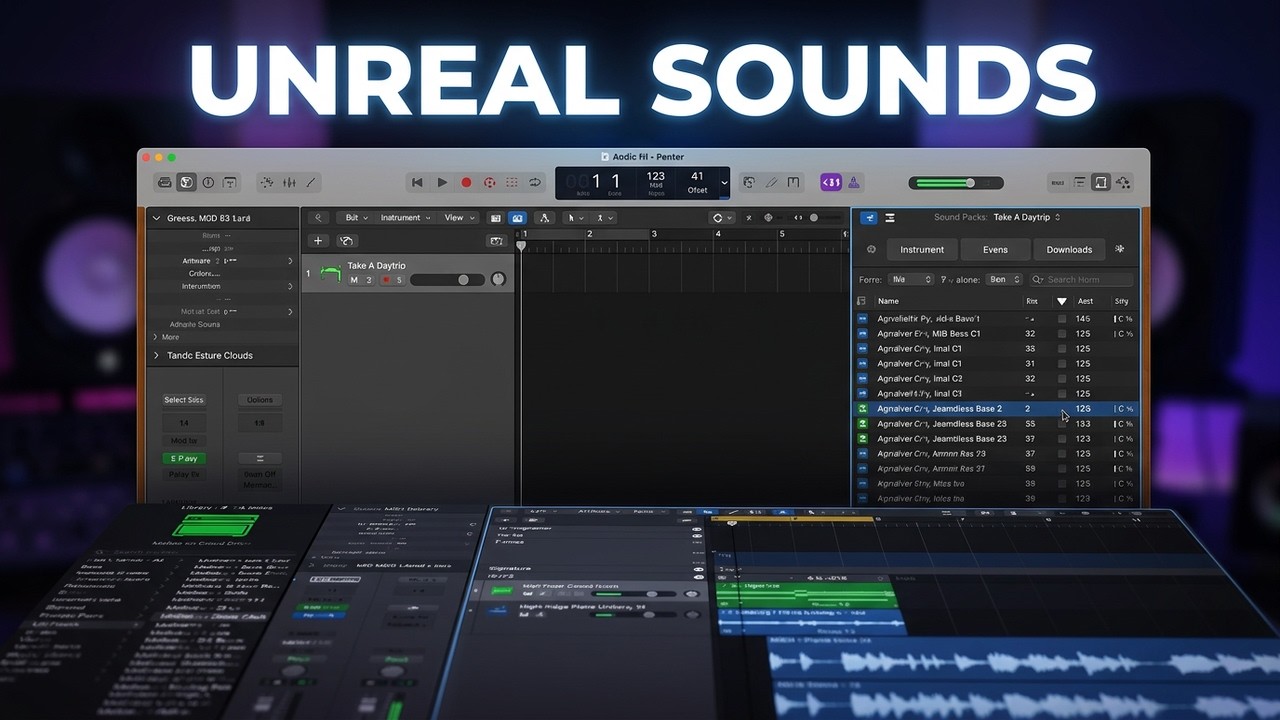This screenshot has width=1280, height=720.
Task: Open the Loop Browser icon in control bar
Action: 1100,183
